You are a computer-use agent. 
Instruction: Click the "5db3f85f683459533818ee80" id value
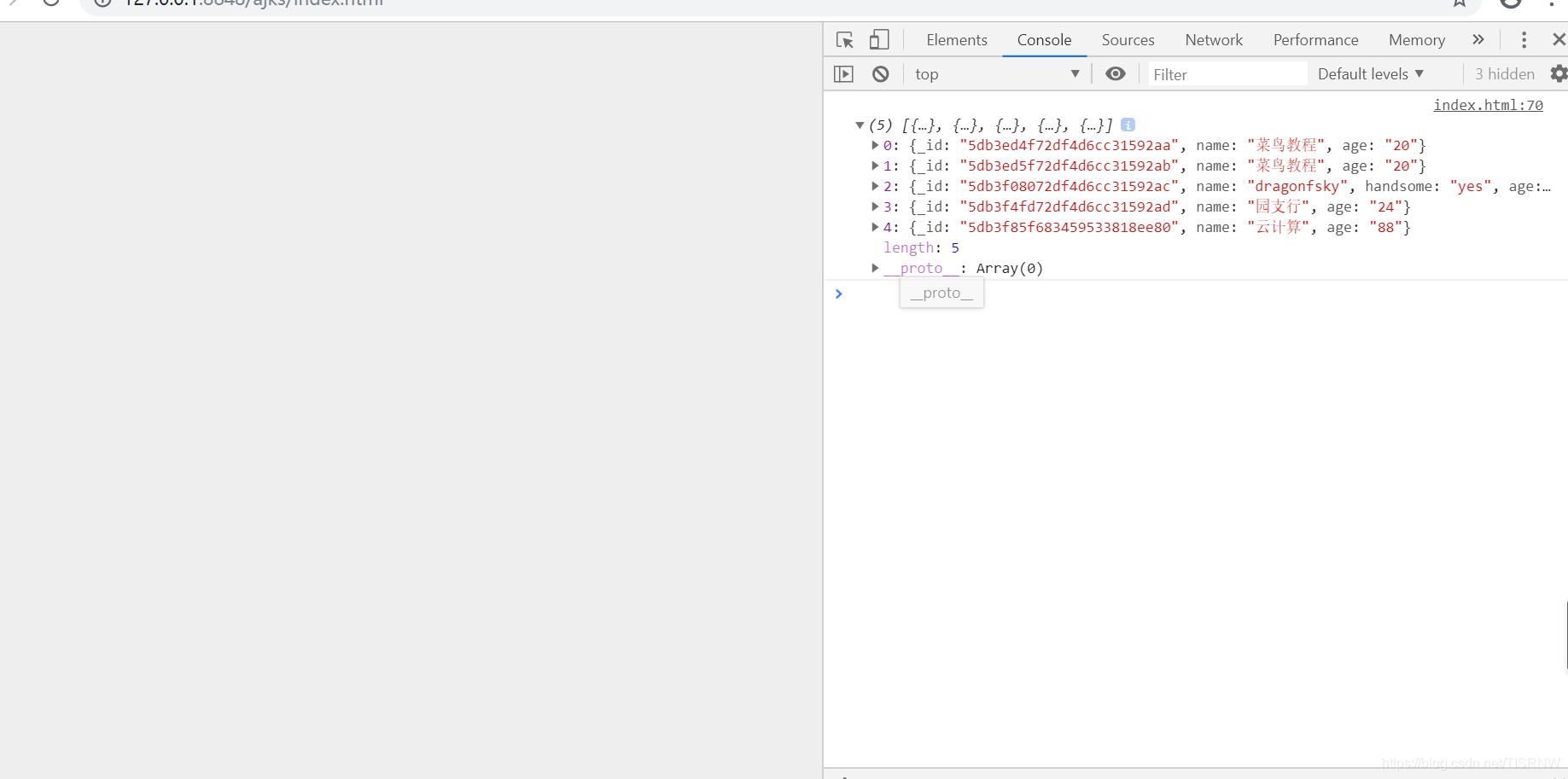1069,227
